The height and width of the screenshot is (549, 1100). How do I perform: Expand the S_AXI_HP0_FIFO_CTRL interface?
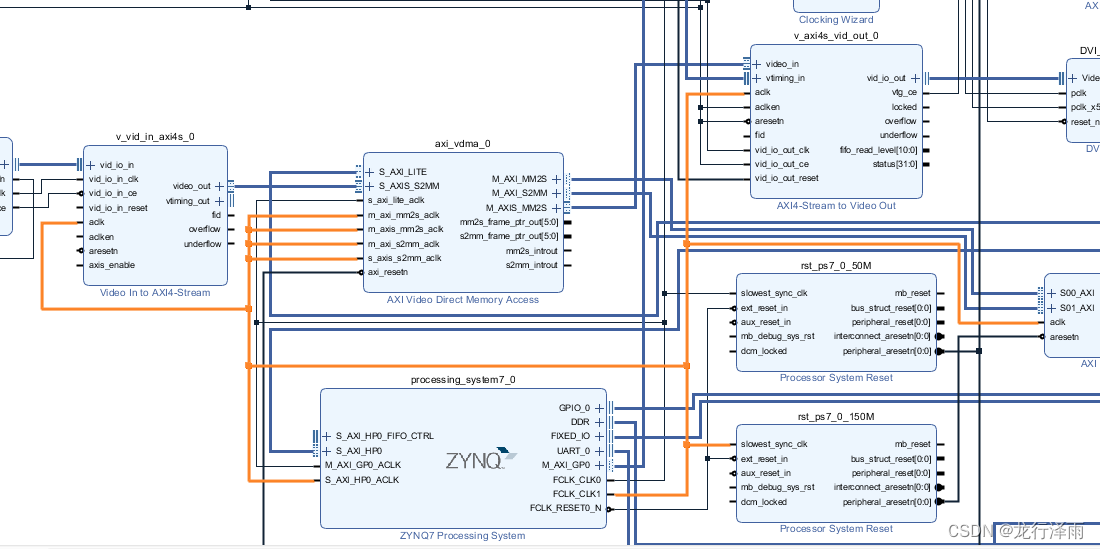[326, 436]
